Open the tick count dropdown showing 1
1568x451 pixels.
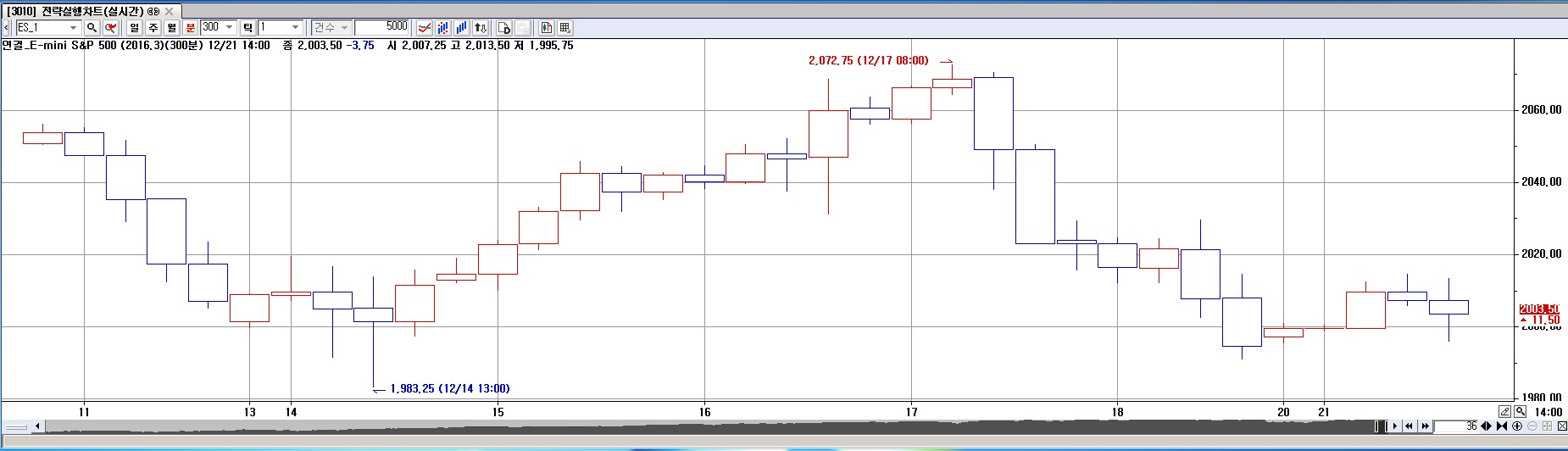tap(295, 27)
